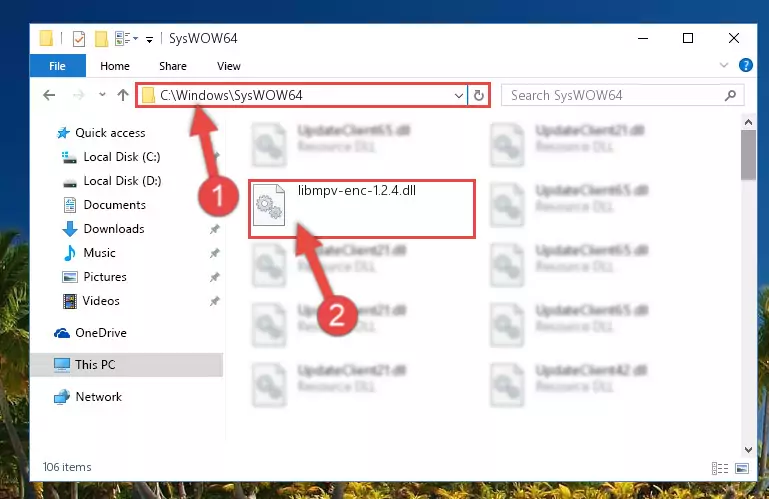Click the Back navigation arrow
Viewport: 769px width, 499px height.
[49, 95]
